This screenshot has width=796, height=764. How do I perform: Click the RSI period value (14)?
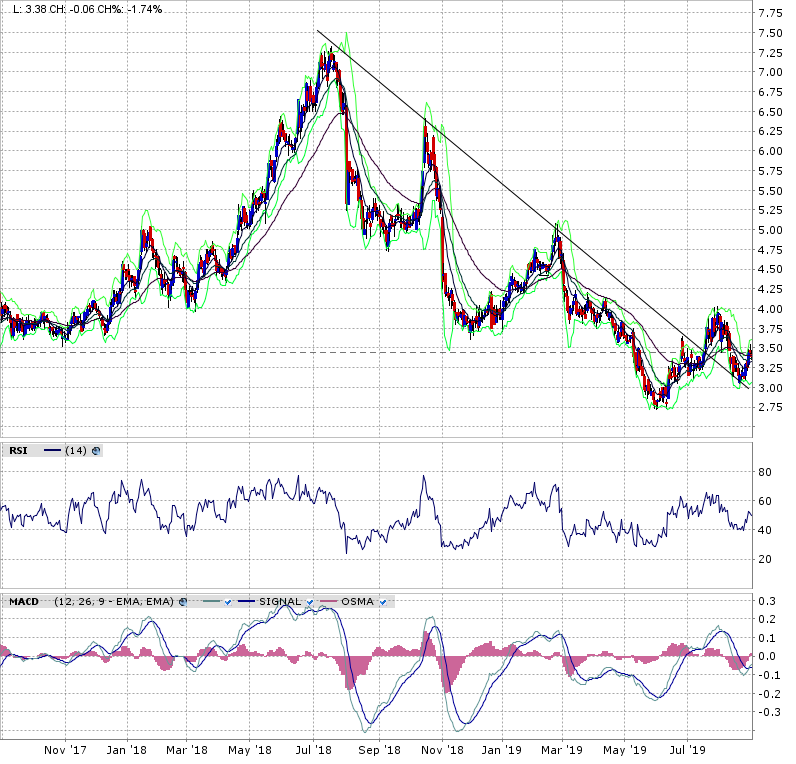(76, 451)
